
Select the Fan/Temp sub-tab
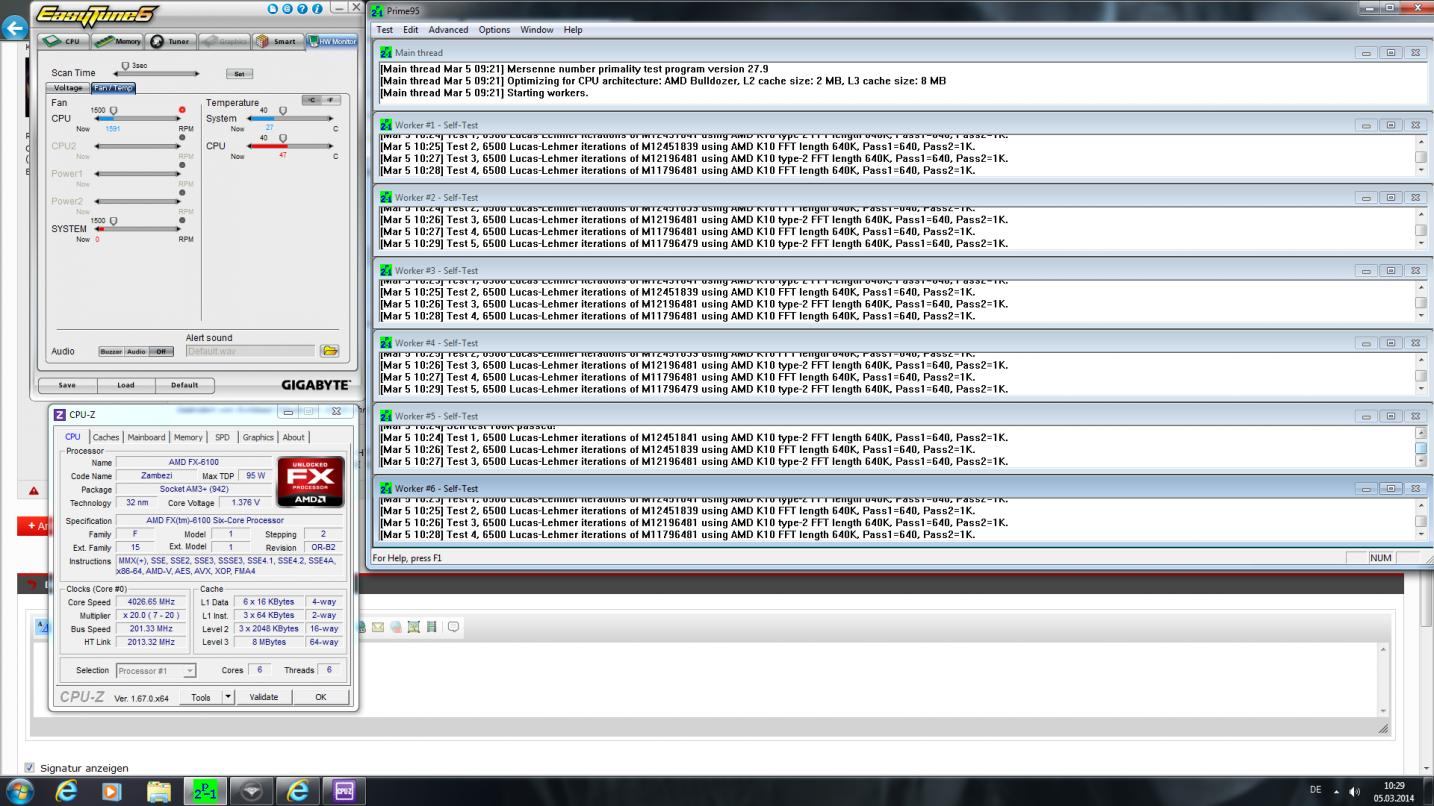click(113, 88)
